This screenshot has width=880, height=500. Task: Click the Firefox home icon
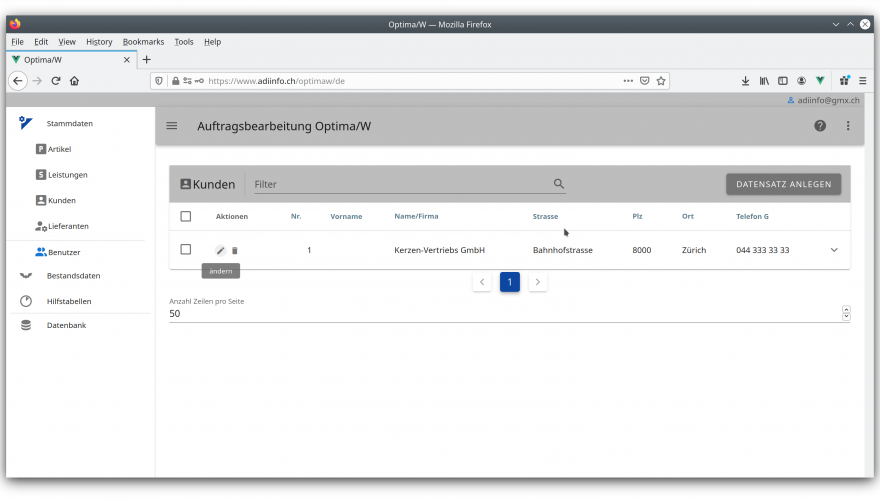pyautogui.click(x=74, y=81)
